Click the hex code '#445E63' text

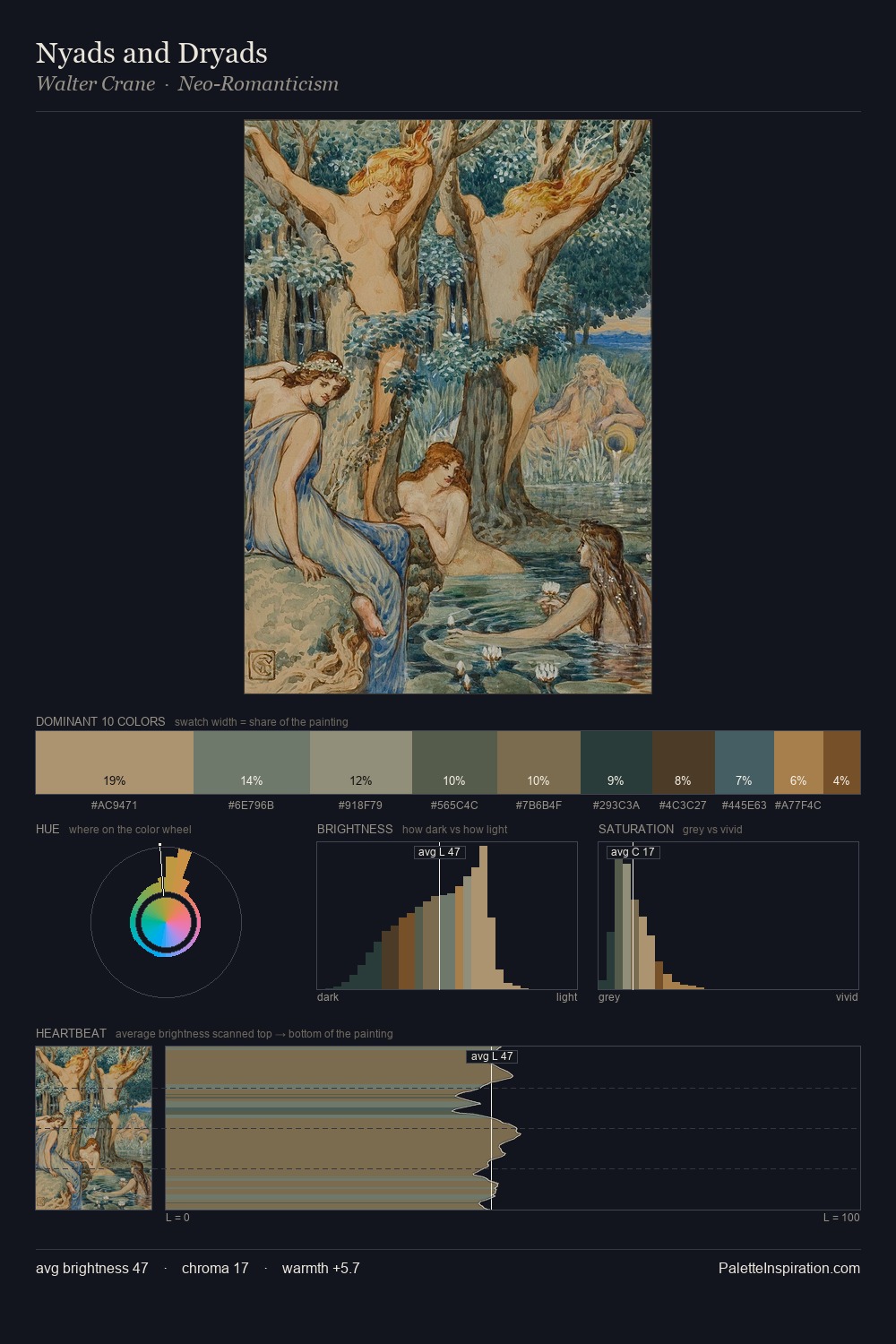(745, 806)
